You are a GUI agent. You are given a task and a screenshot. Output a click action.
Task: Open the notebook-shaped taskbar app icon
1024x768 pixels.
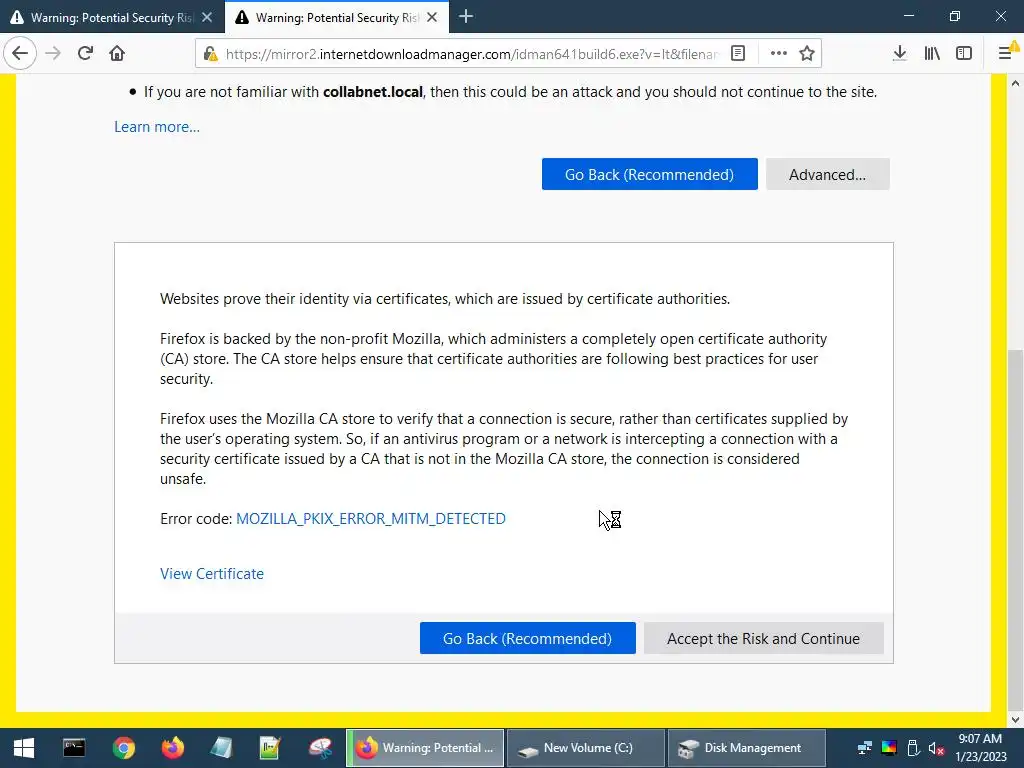pos(222,748)
